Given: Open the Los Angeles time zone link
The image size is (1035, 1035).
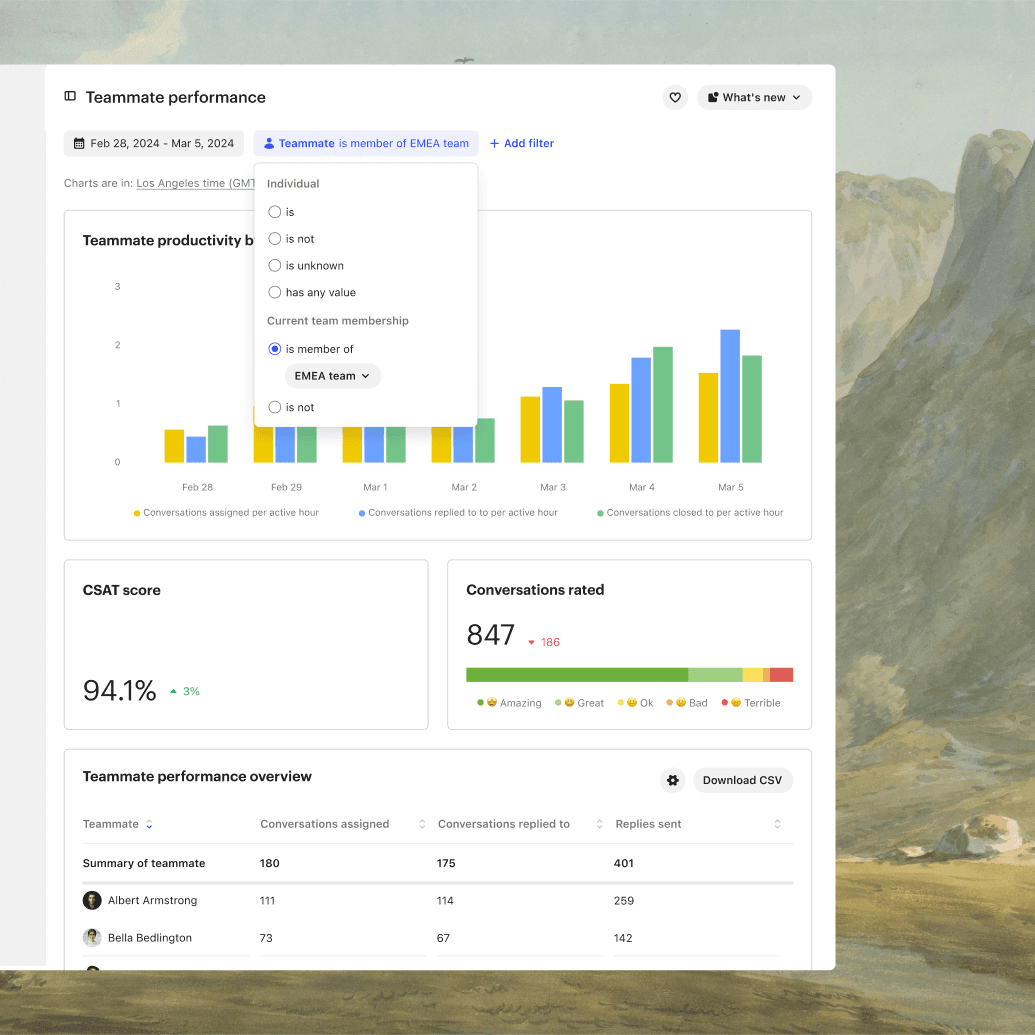Looking at the screenshot, I should (x=195, y=183).
